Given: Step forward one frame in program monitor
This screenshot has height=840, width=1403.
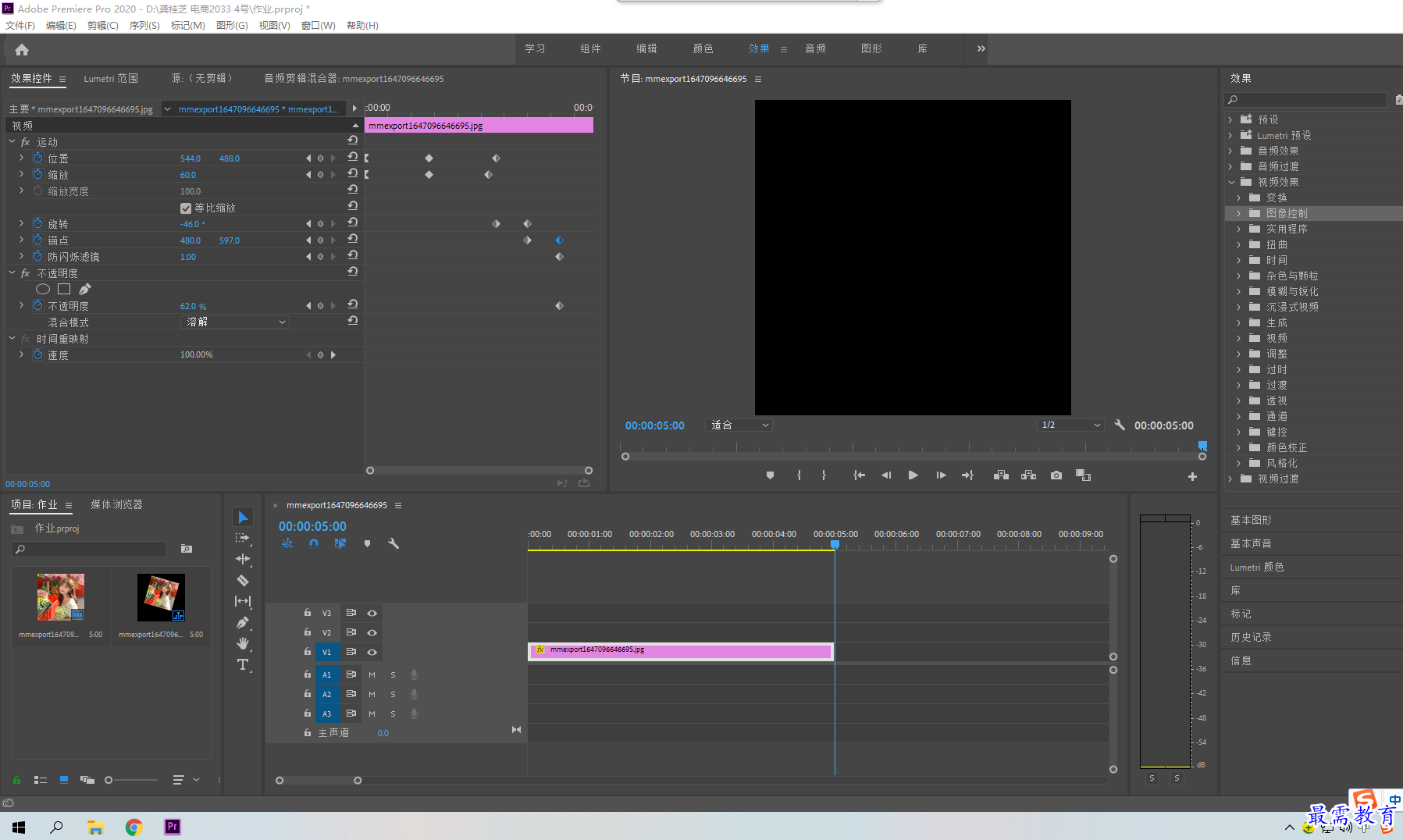Looking at the screenshot, I should [941, 475].
